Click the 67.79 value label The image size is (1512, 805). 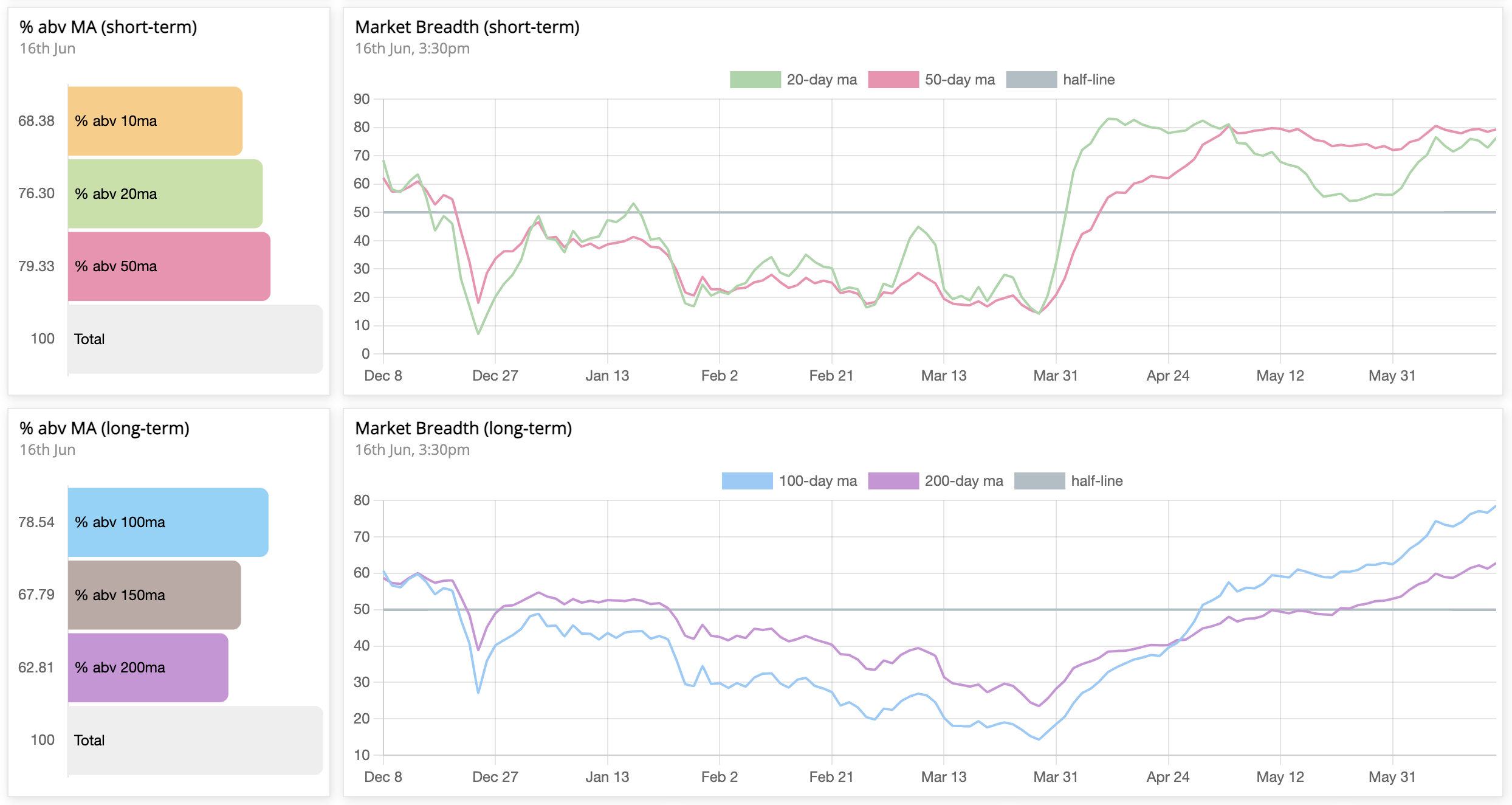click(x=36, y=595)
